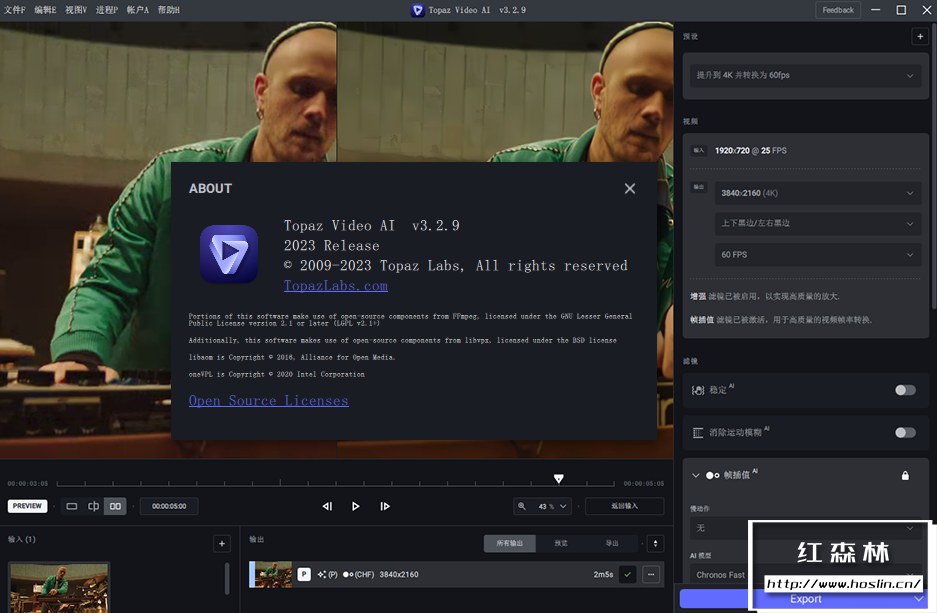Add an input video with the plus icon

pos(222,544)
